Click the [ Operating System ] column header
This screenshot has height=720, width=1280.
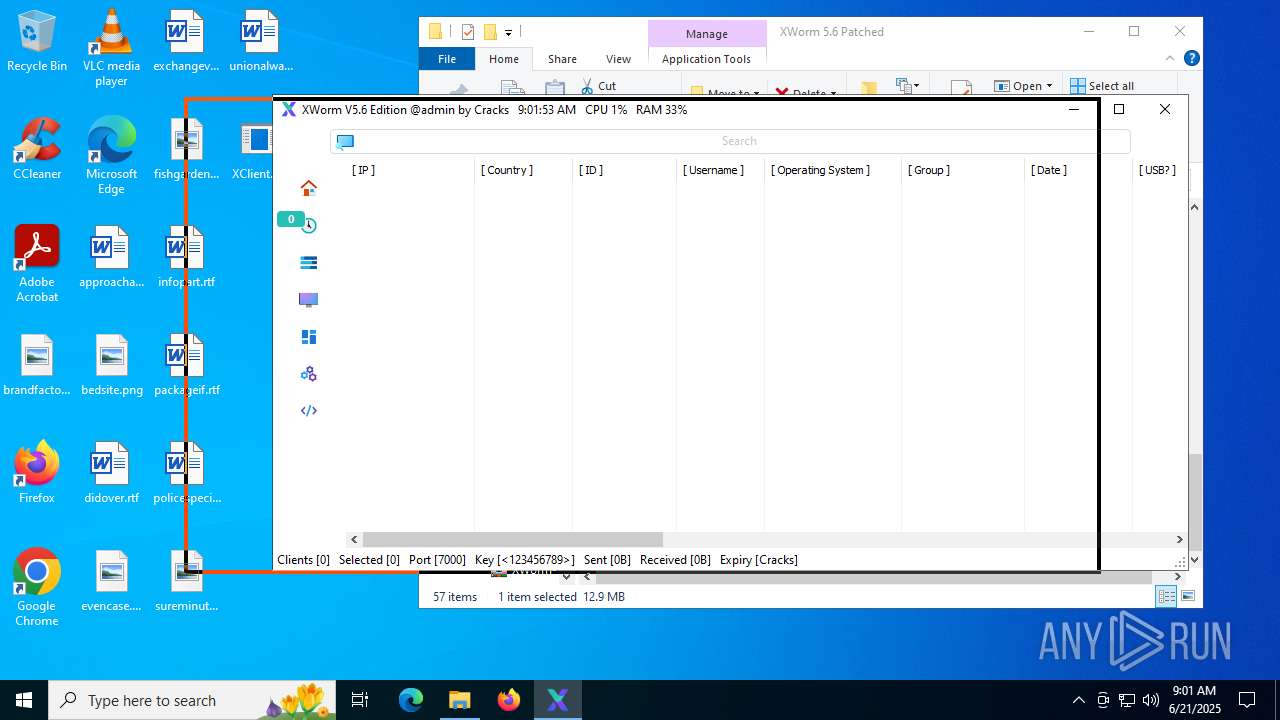click(820, 170)
